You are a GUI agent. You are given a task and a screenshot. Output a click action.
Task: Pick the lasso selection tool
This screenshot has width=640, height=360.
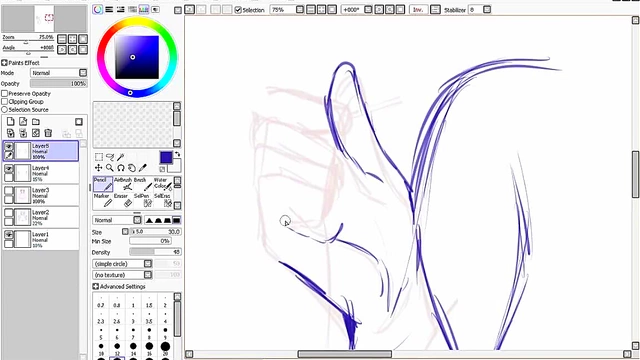coord(110,157)
